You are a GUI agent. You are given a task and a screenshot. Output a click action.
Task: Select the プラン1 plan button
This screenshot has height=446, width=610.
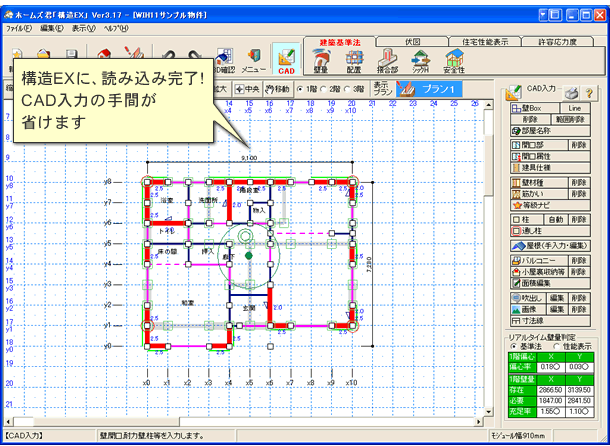coord(429,89)
